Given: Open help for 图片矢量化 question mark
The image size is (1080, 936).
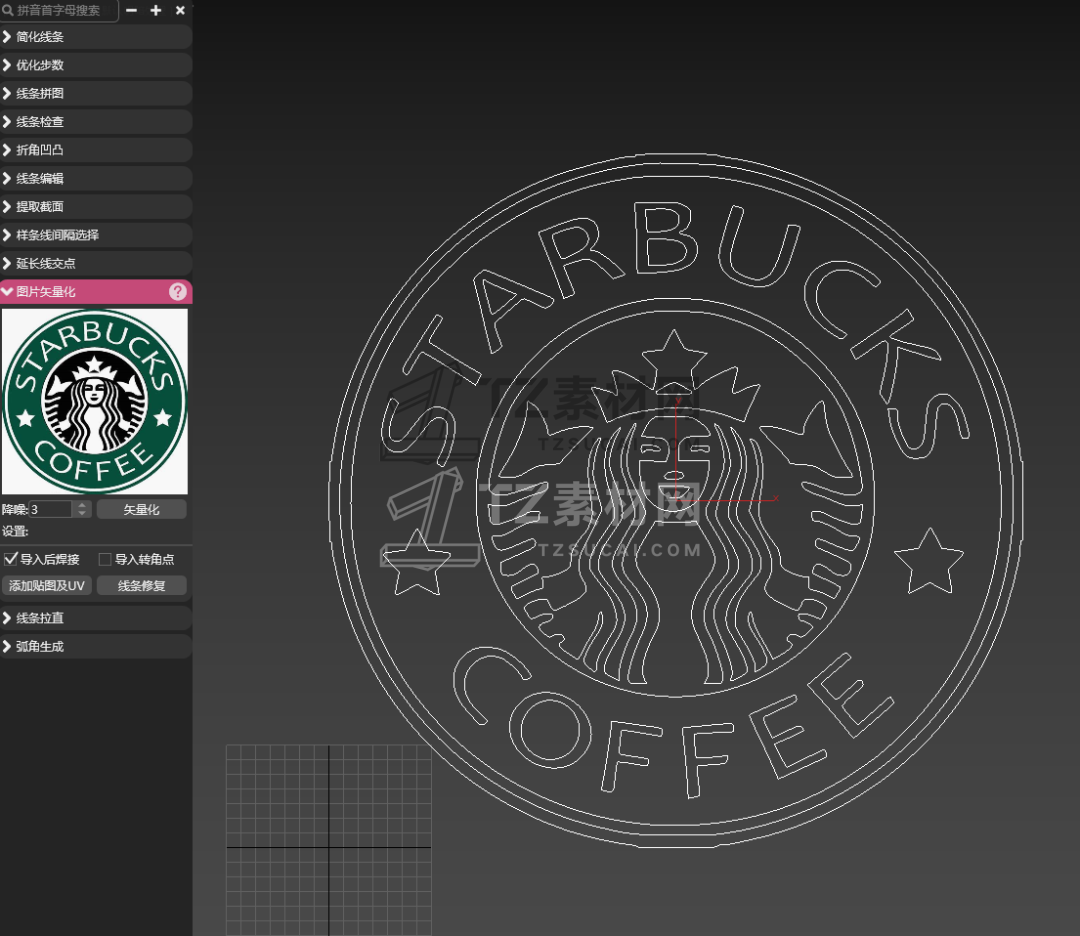Looking at the screenshot, I should pyautogui.click(x=178, y=292).
